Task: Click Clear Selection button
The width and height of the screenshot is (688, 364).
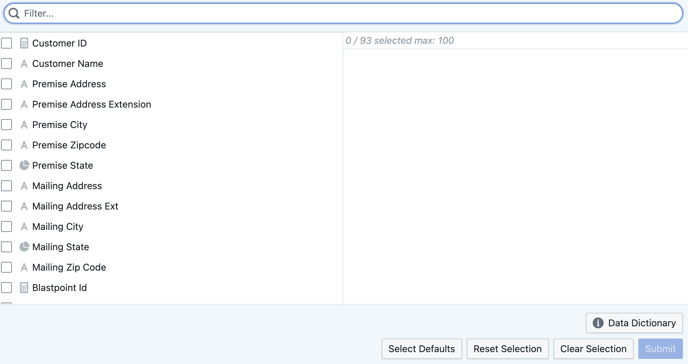Action: (593, 349)
